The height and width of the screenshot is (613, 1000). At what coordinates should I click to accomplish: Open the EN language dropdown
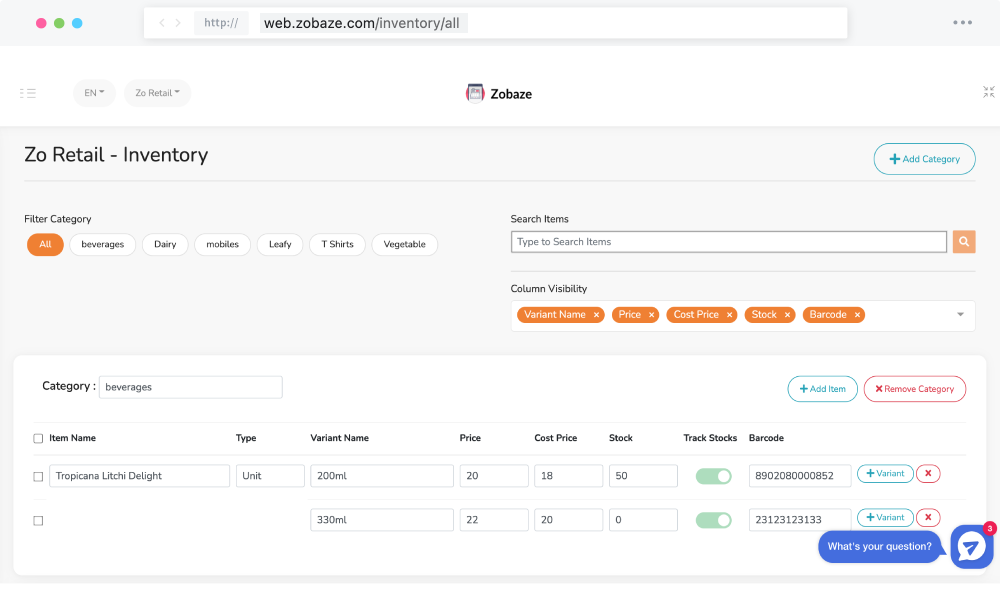point(94,93)
